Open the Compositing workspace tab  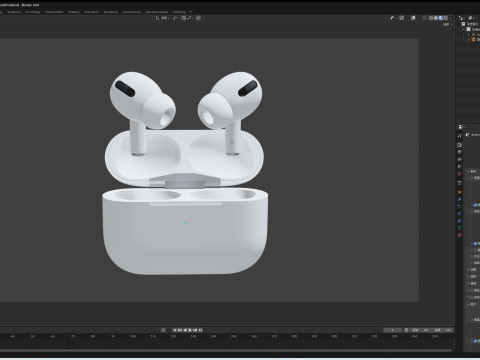pyautogui.click(x=132, y=12)
